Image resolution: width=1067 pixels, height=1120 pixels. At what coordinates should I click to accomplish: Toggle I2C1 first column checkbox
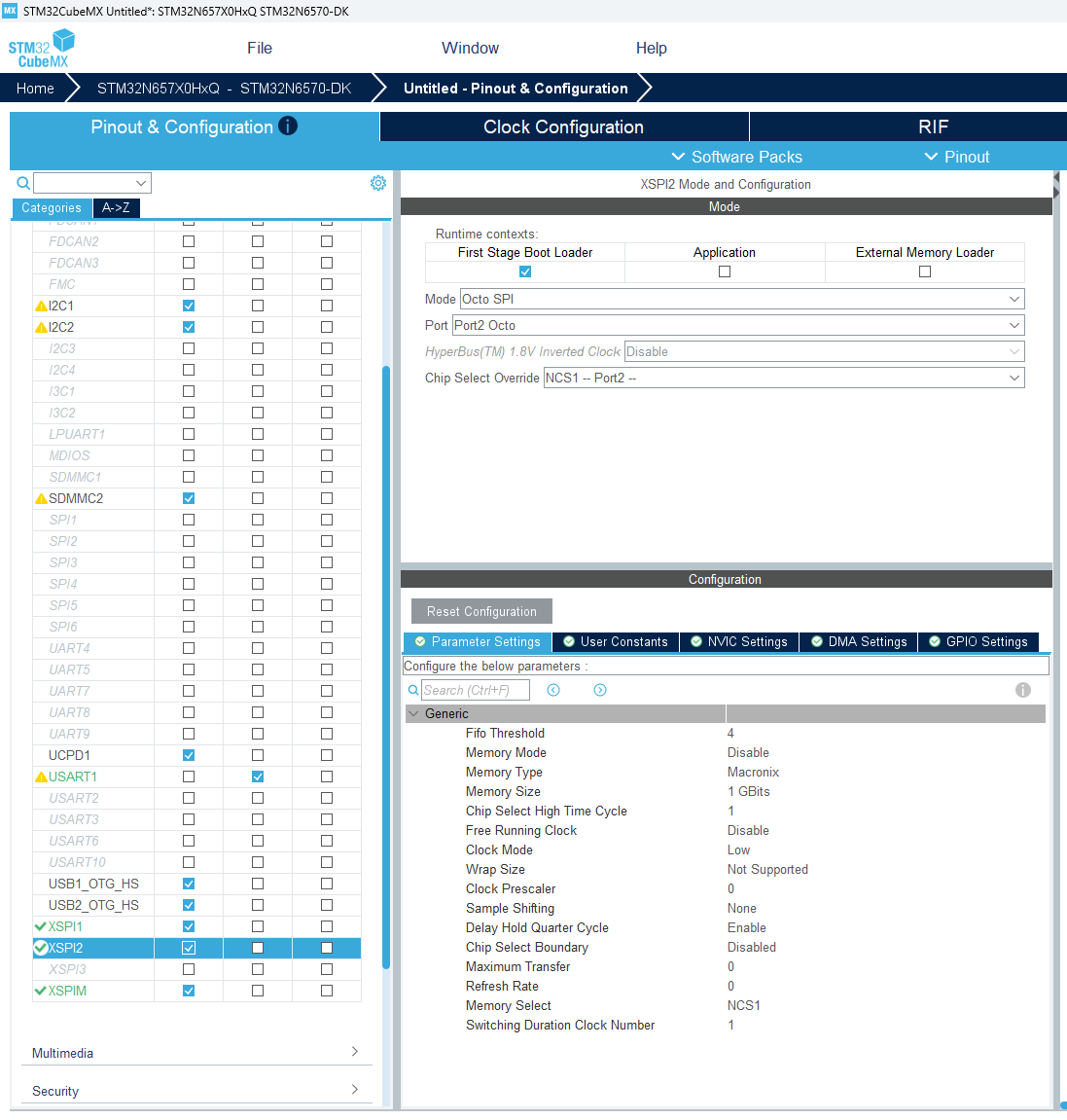point(189,306)
